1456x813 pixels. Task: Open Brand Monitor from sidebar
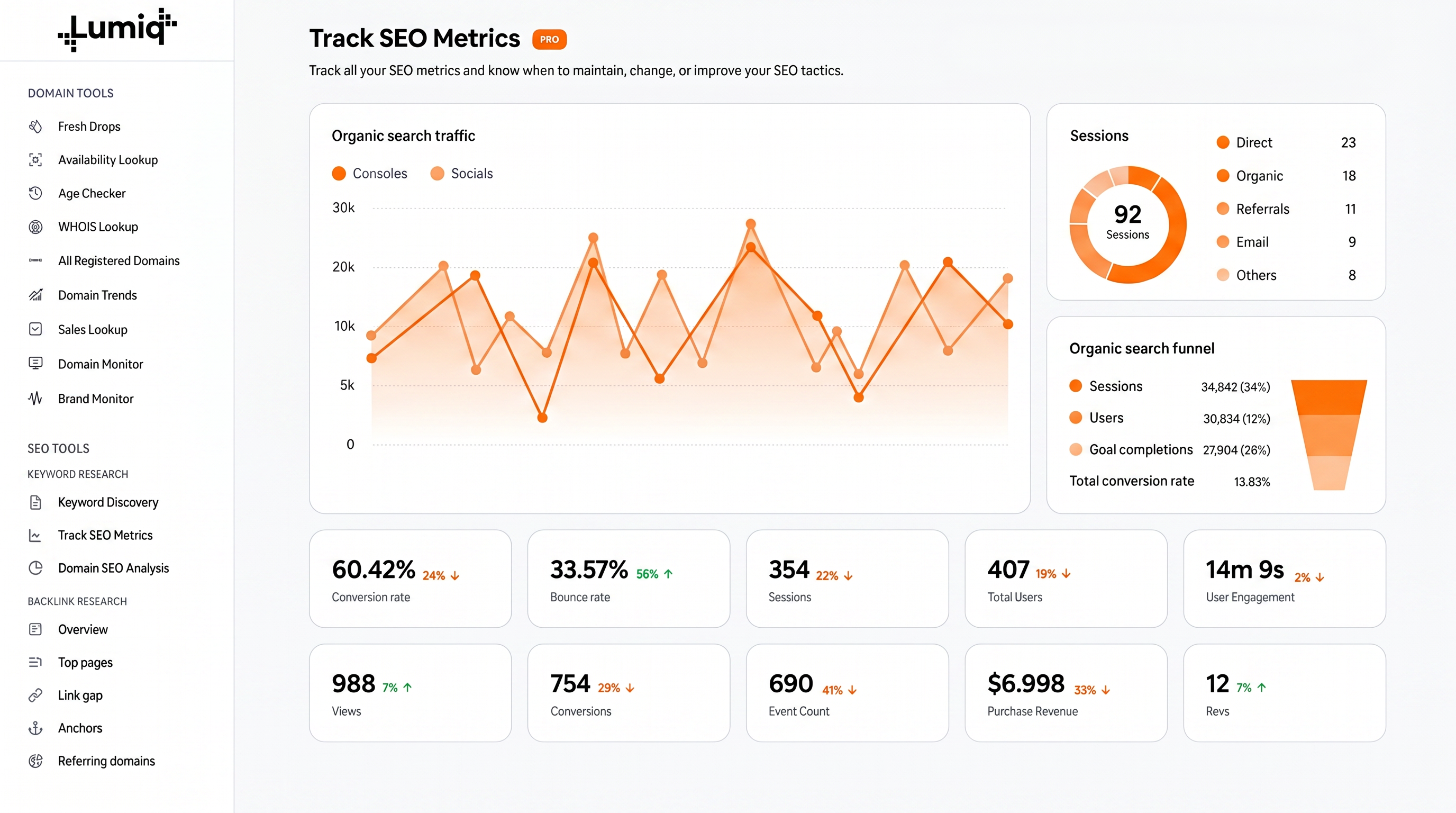pos(96,399)
